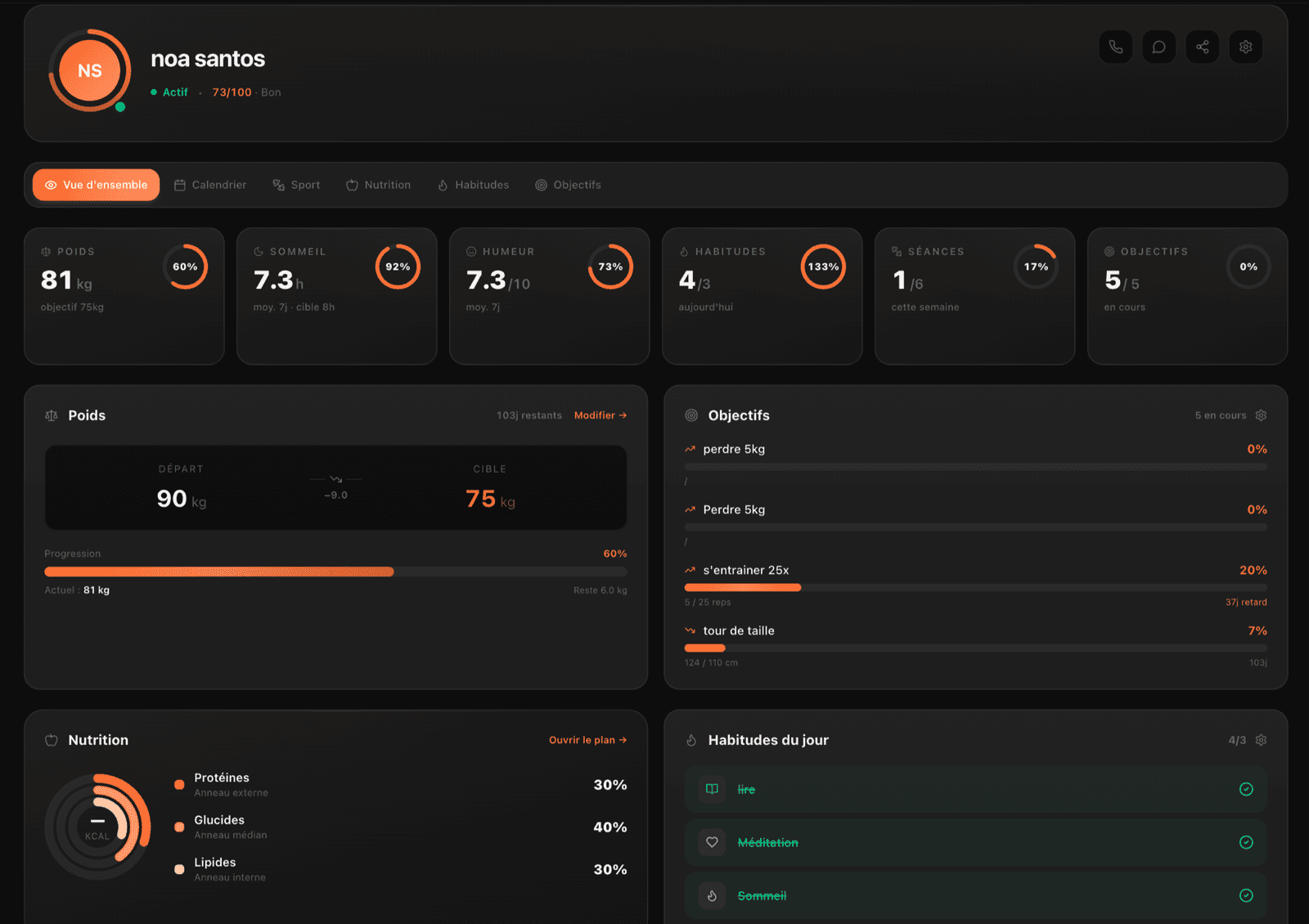Screen dimensions: 1309x924
Task: Open the chat message icon top right
Action: pyautogui.click(x=1158, y=47)
